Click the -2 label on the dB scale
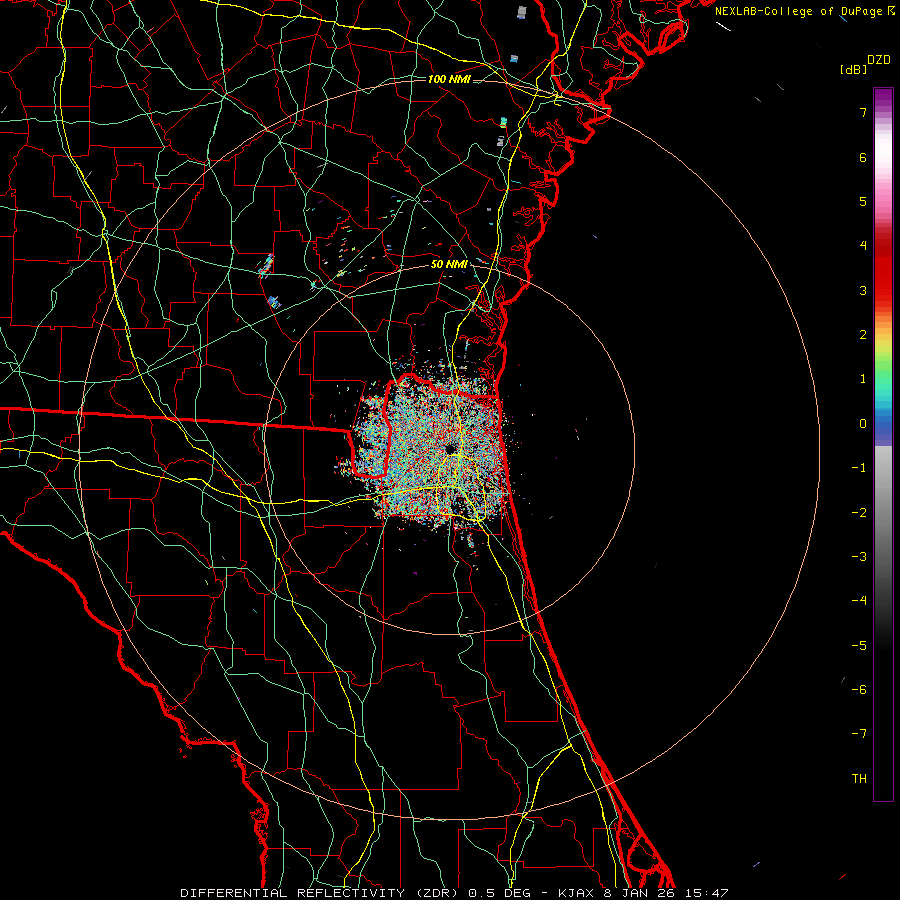This screenshot has width=900, height=900. tap(859, 513)
